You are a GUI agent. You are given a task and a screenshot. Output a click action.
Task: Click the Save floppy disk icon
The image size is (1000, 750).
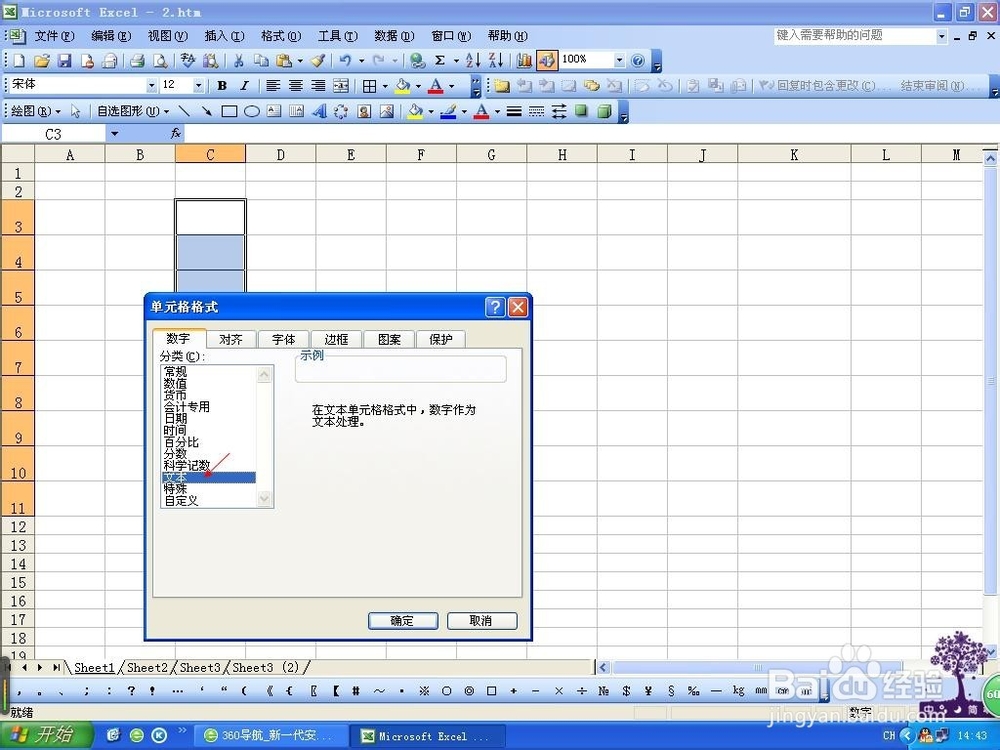[x=64, y=61]
